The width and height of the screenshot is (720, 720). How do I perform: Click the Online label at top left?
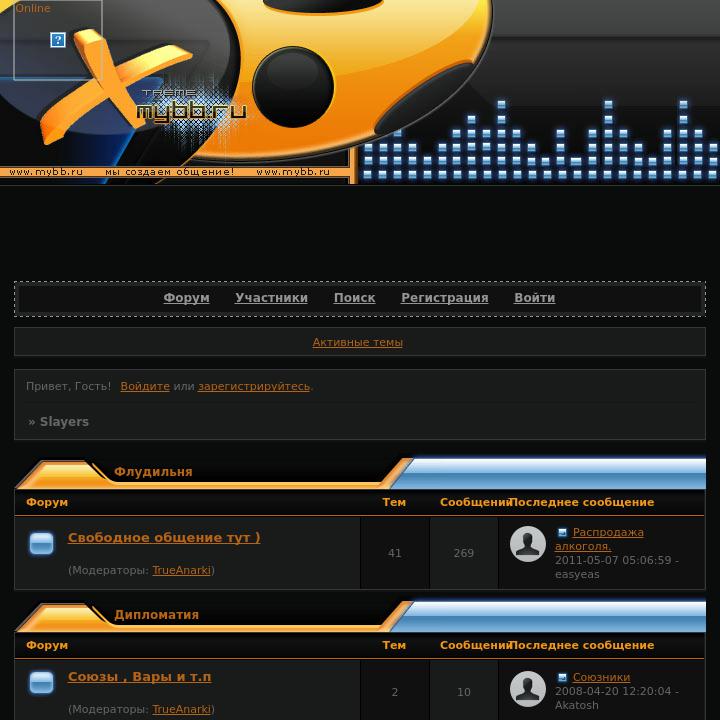[33, 8]
